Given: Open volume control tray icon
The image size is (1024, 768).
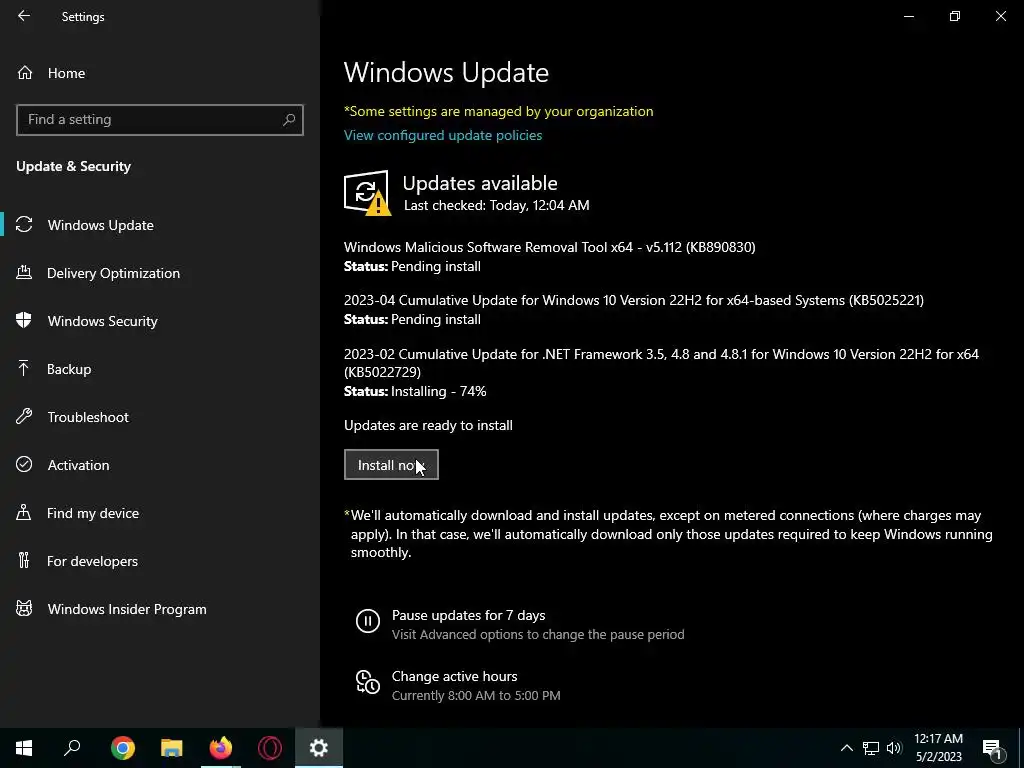Looking at the screenshot, I should click(895, 748).
